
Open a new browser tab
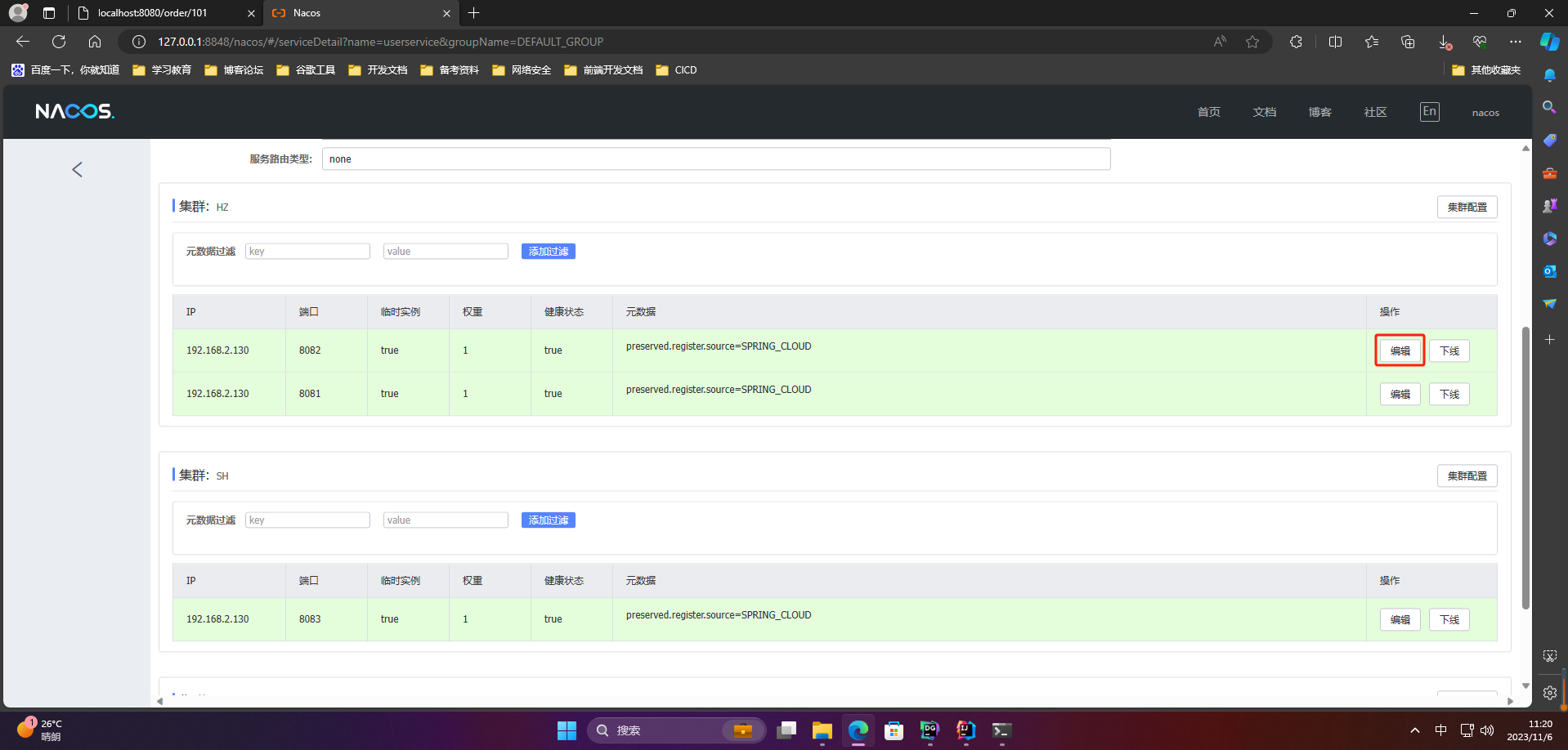pyautogui.click(x=474, y=13)
